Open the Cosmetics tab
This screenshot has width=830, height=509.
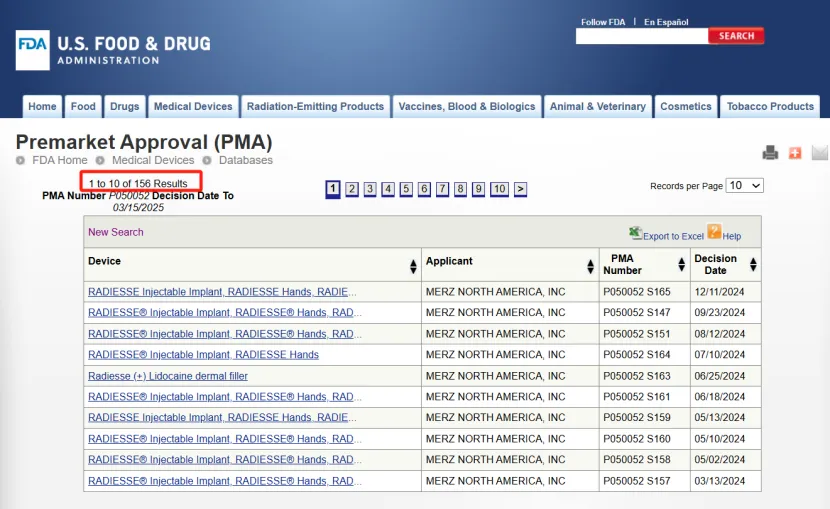pos(685,106)
